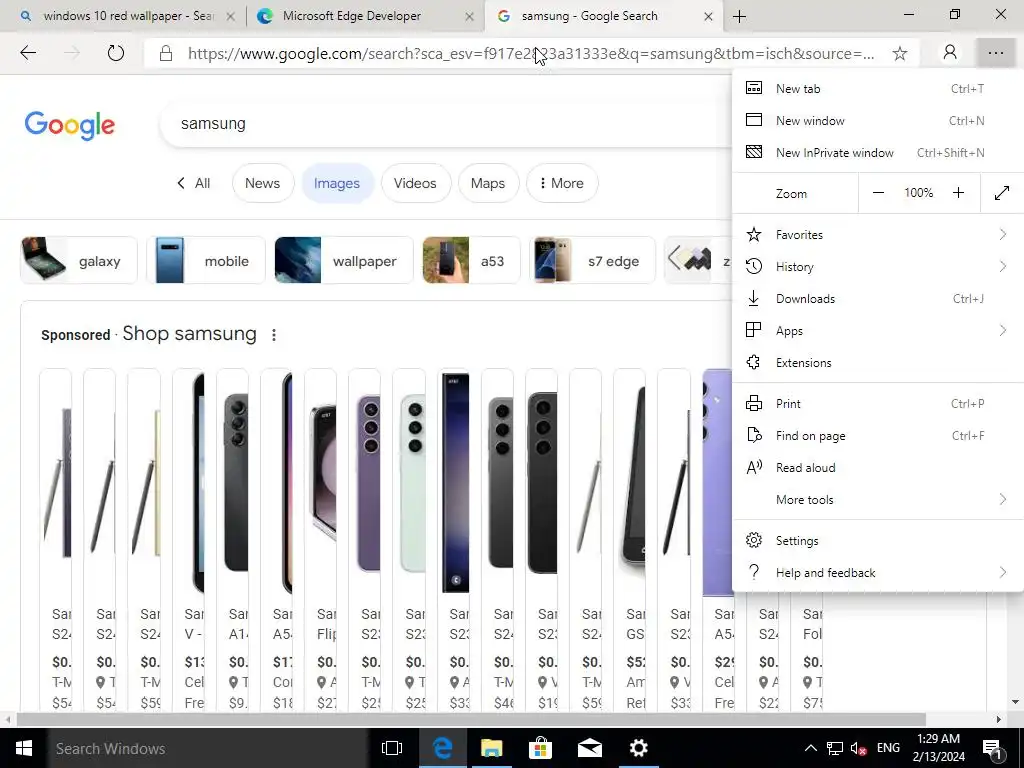This screenshot has height=768, width=1024.
Task: Choose New window menu entry
Action: (878, 120)
